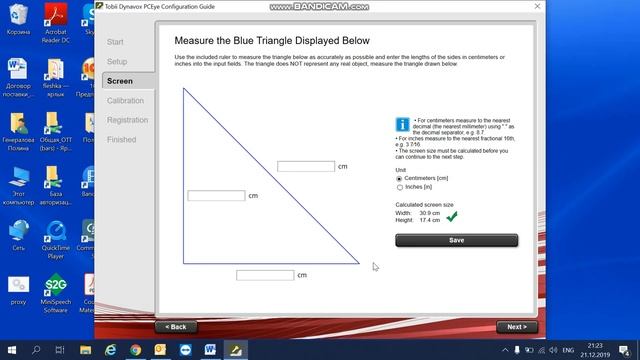This screenshot has width=640, height=360.
Task: Open Task View on the taskbar
Action: tap(60, 350)
